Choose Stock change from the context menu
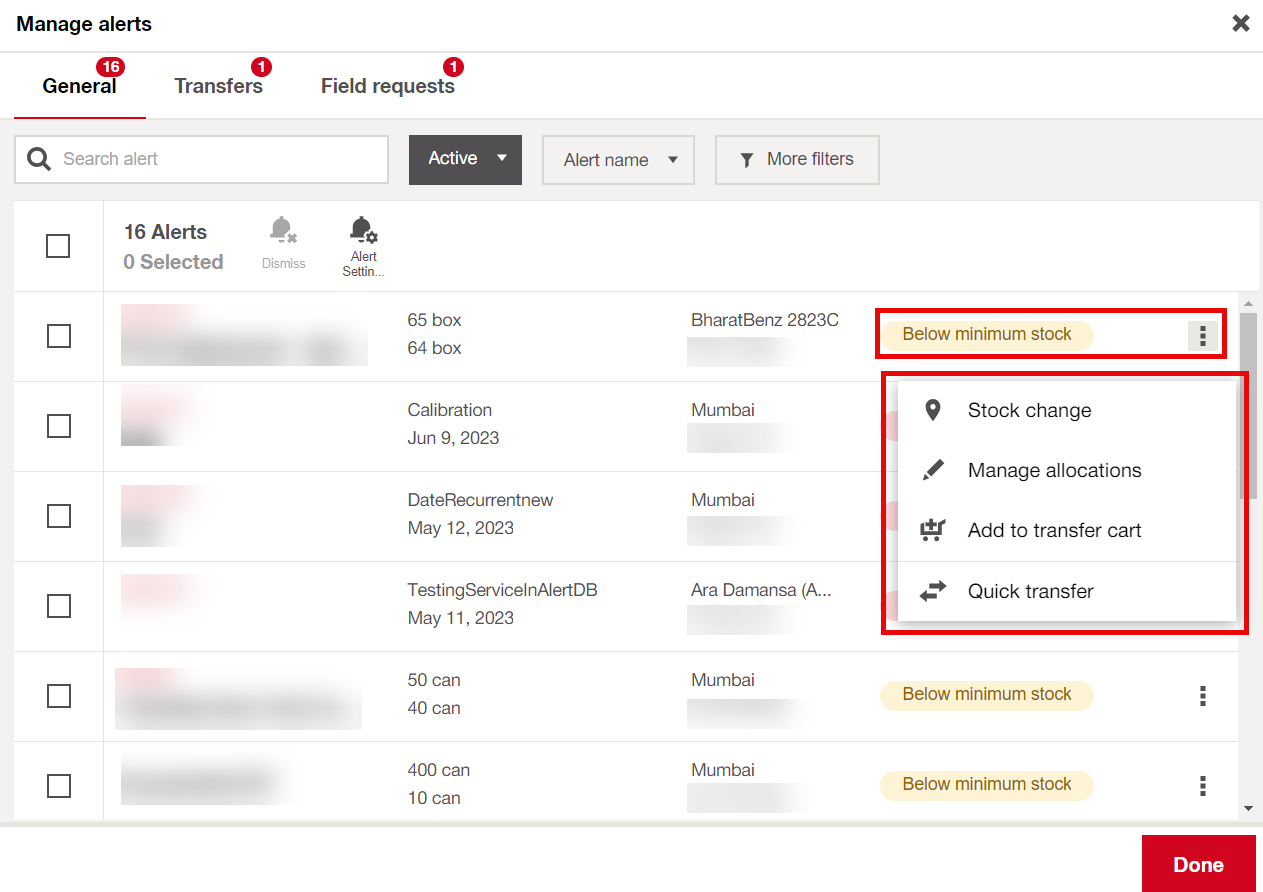The width and height of the screenshot is (1263, 892). [x=1029, y=411]
